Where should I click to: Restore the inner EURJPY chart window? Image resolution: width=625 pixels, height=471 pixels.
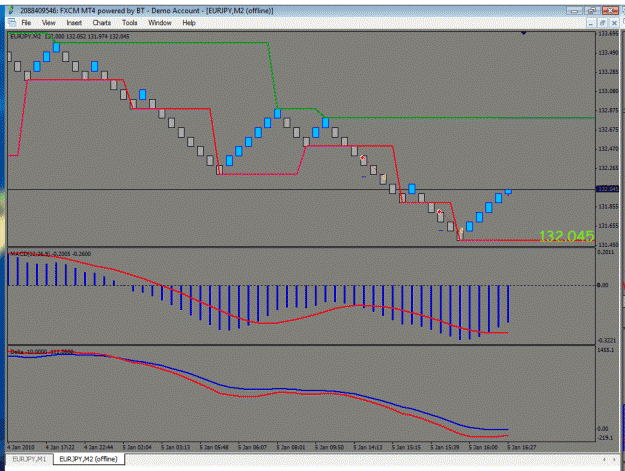click(x=603, y=23)
